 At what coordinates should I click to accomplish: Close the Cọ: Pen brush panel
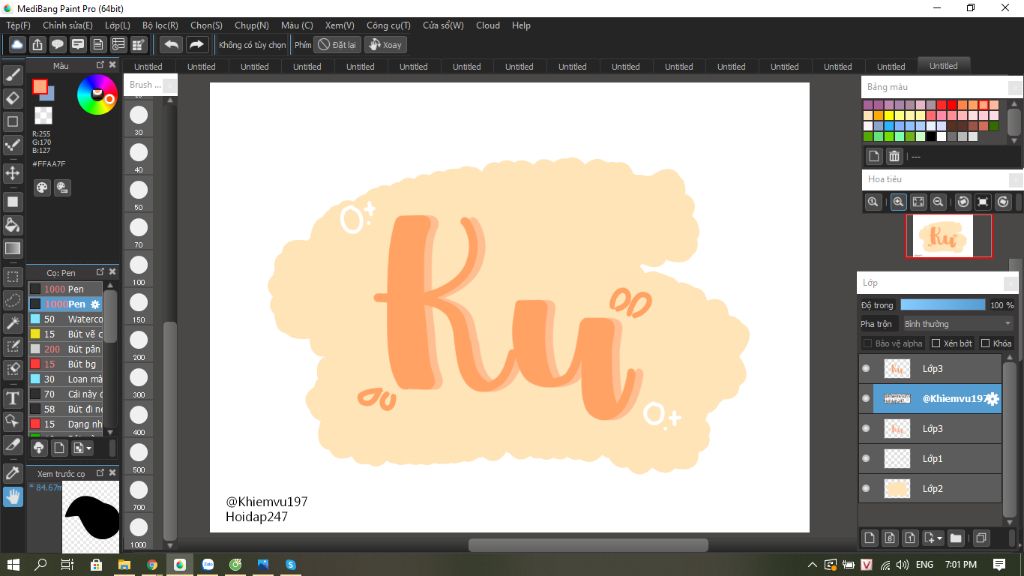[112, 272]
